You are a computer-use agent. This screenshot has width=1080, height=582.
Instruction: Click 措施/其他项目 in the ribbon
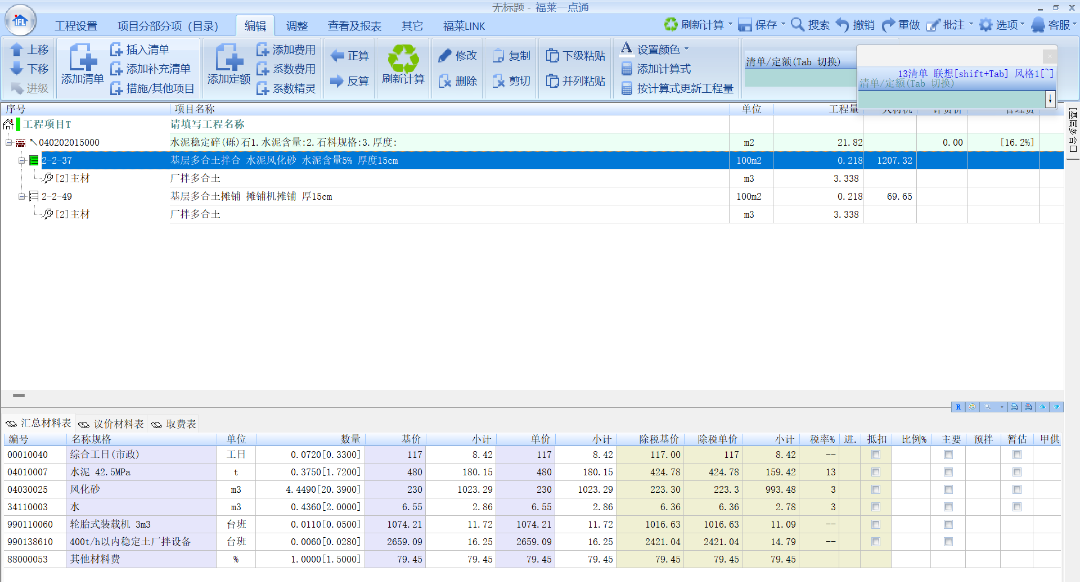152,88
